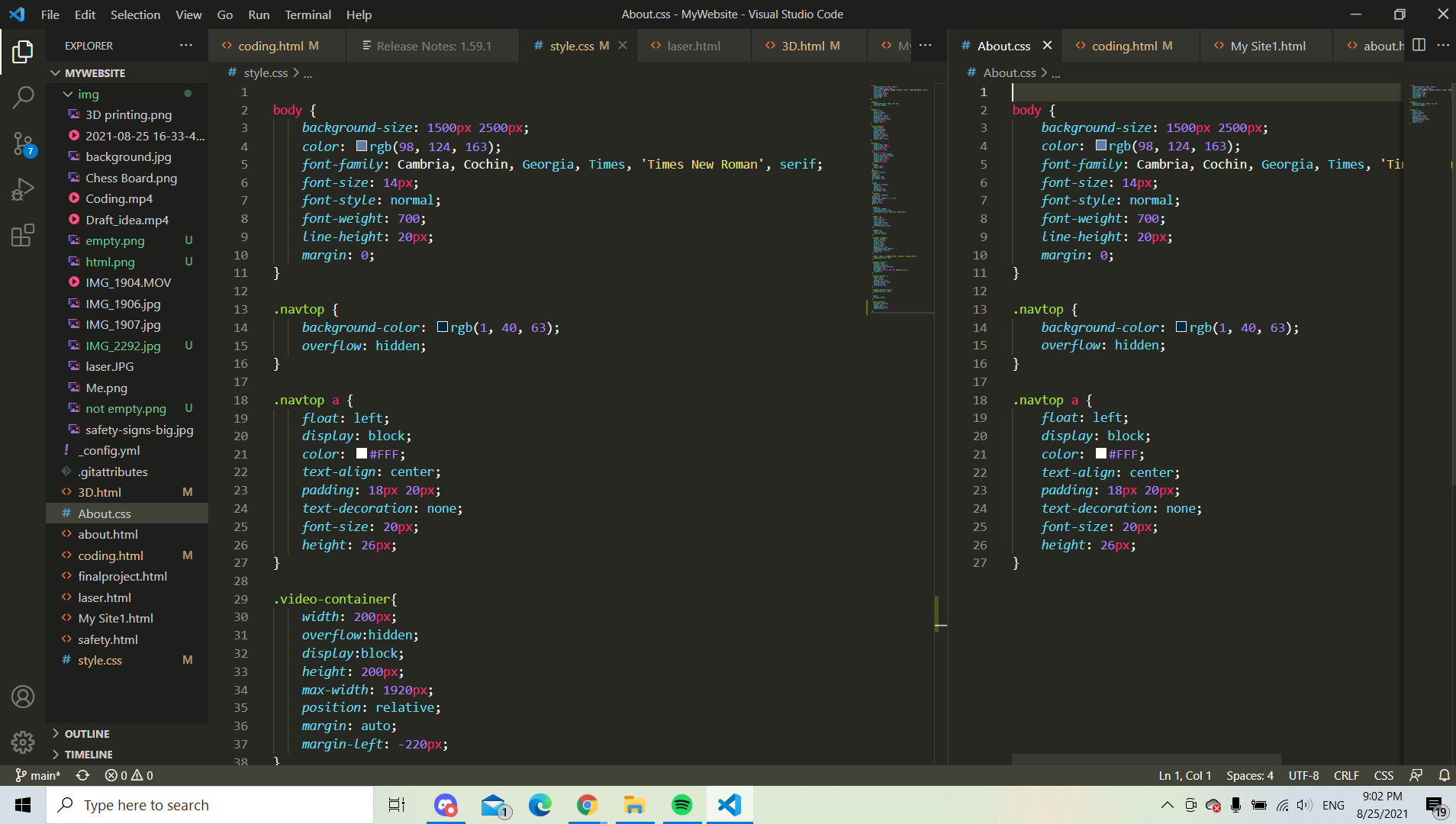
Task: Click the main* branch indicator
Action: point(37,775)
